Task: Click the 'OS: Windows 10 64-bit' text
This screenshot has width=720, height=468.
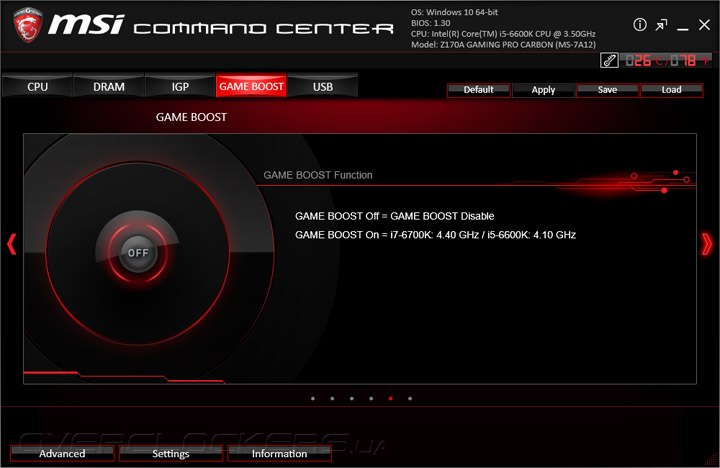Action: point(454,12)
